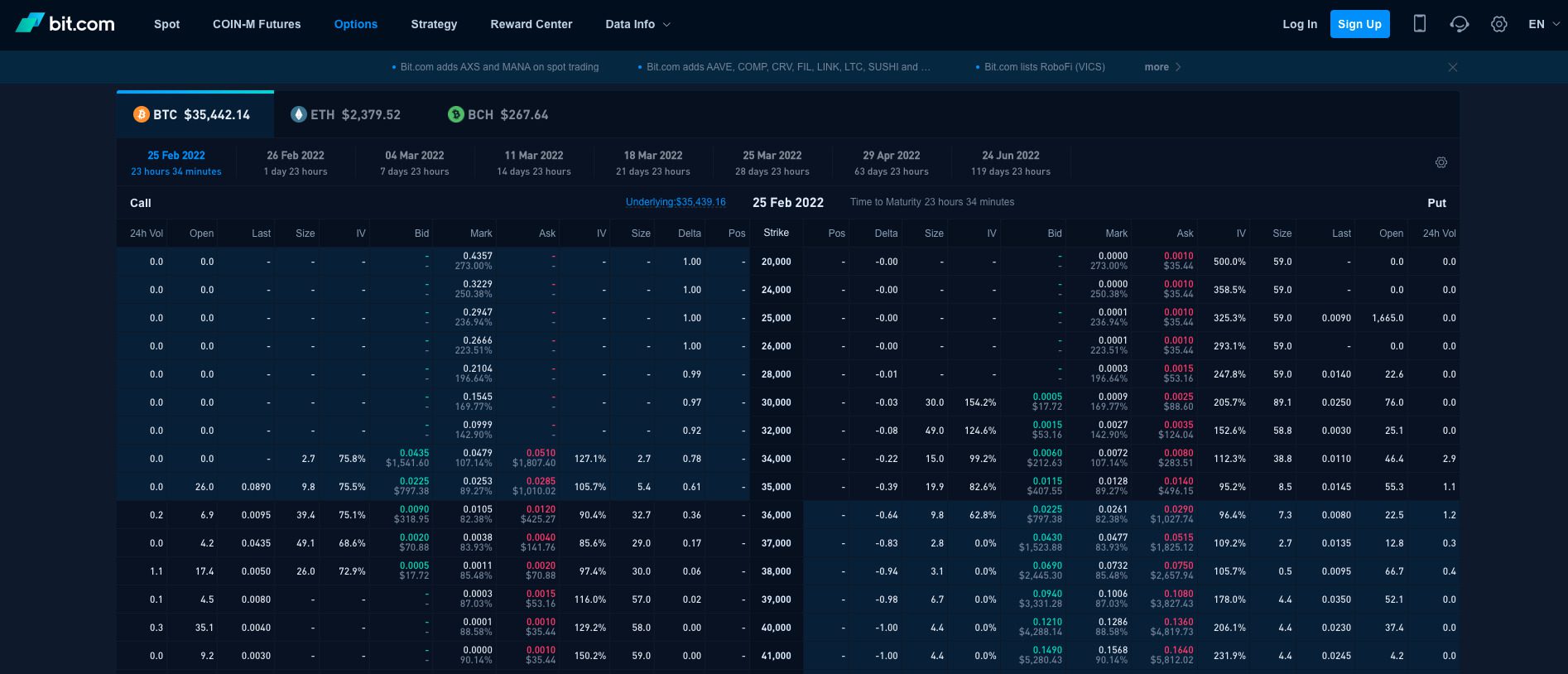The image size is (1568, 674).
Task: Open the AXS and MANA announcement
Action: coord(498,67)
